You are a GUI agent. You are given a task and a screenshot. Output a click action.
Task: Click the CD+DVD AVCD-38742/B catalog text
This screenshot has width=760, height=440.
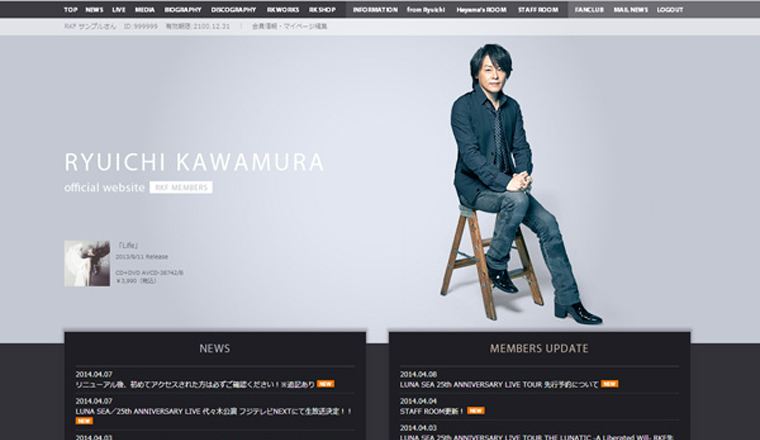click(x=149, y=273)
